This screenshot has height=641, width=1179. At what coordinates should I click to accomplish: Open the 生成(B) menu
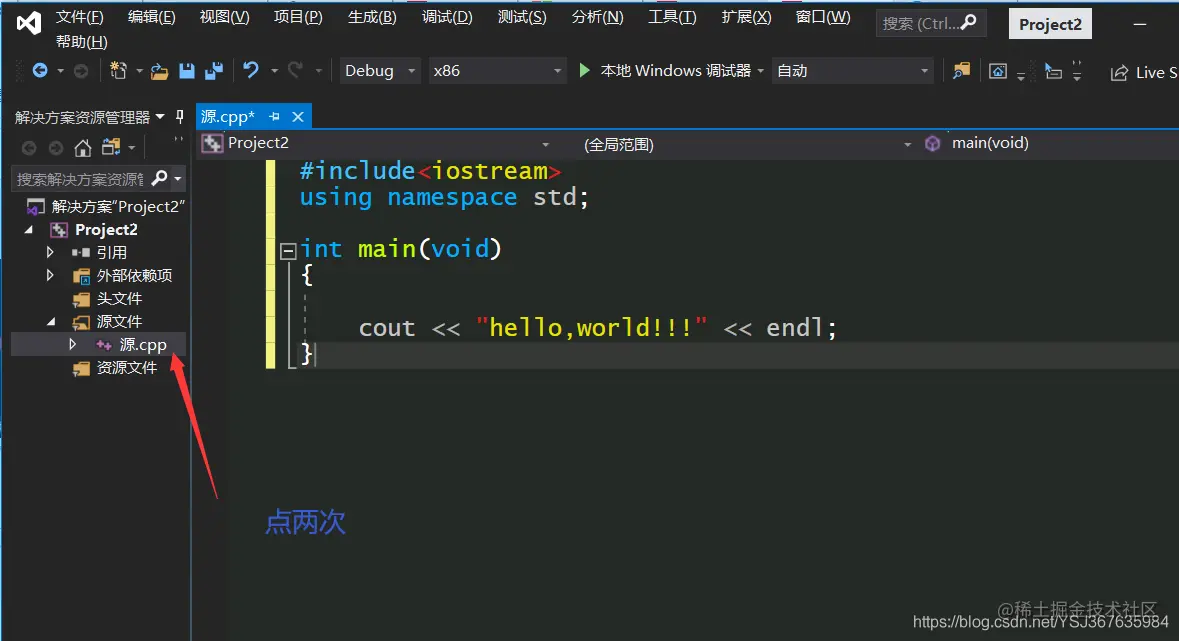[372, 17]
